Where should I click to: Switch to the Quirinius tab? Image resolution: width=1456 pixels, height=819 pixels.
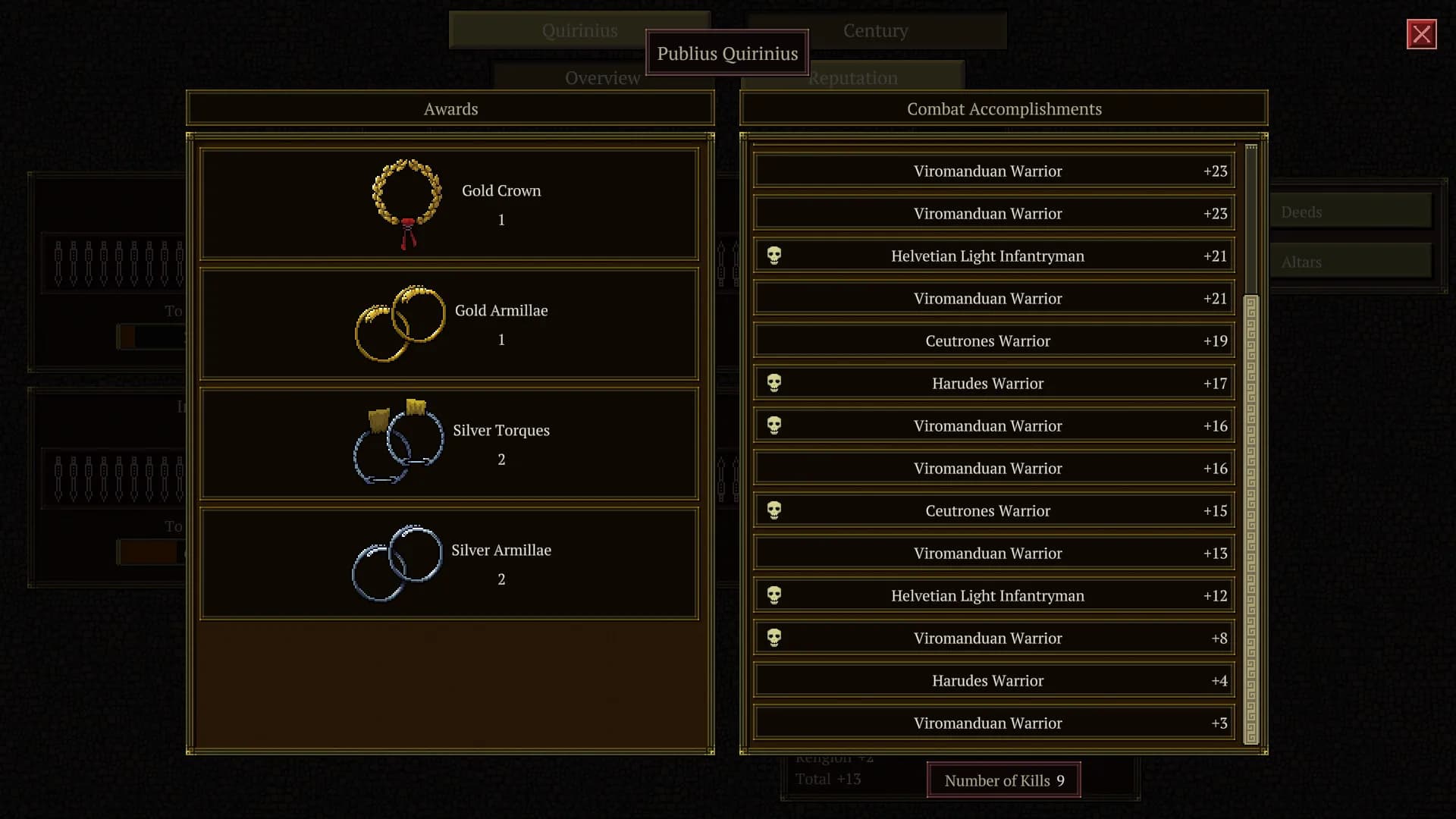(579, 30)
